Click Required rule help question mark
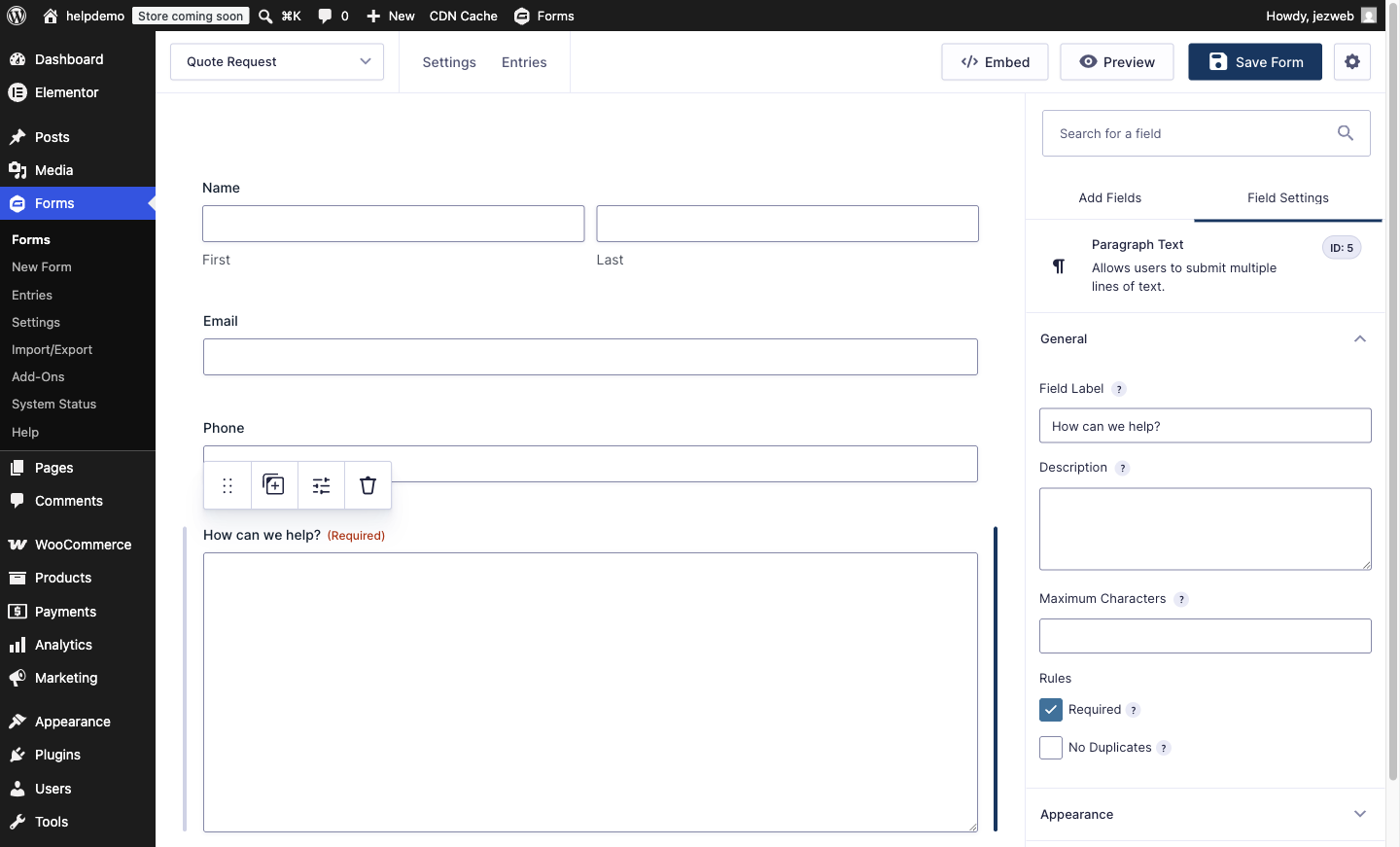 point(1134,710)
